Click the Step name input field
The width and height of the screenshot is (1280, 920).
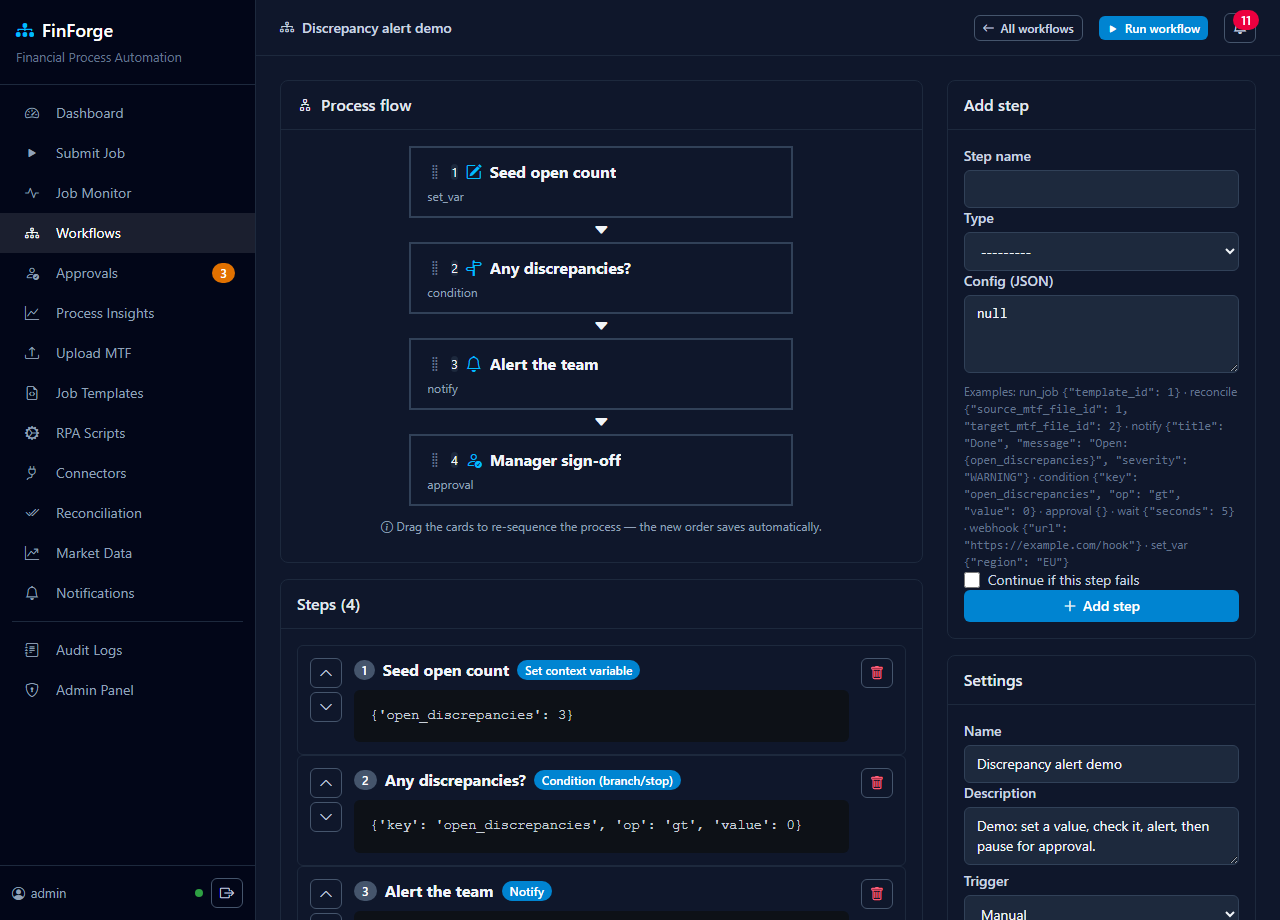[x=1101, y=189]
